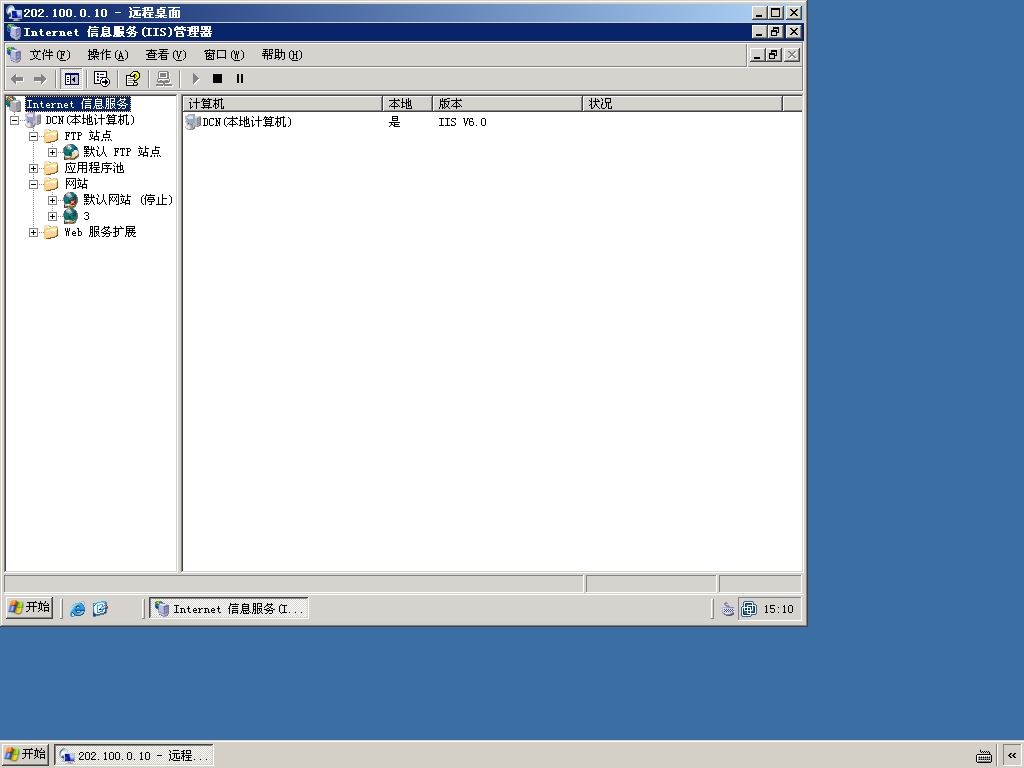This screenshot has width=1024, height=768.
Task: Expand the 默认 FTP 站点 node
Action: coord(52,152)
